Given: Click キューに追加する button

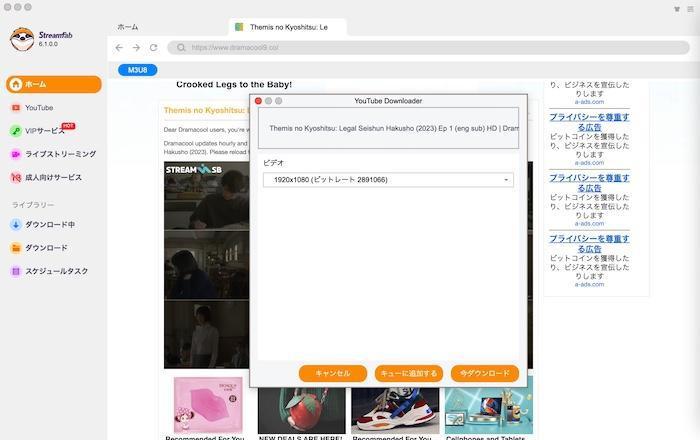Looking at the screenshot, I should point(408,373).
